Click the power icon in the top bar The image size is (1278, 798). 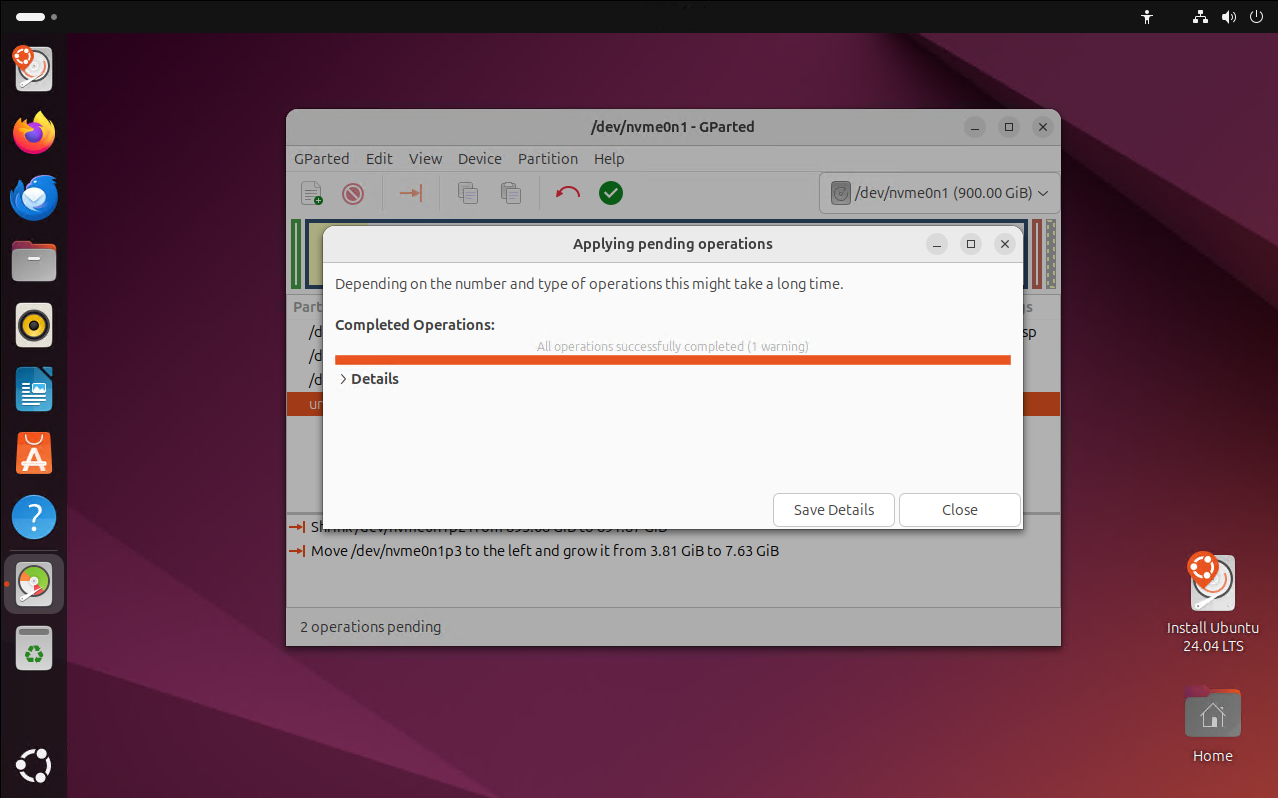1257,17
